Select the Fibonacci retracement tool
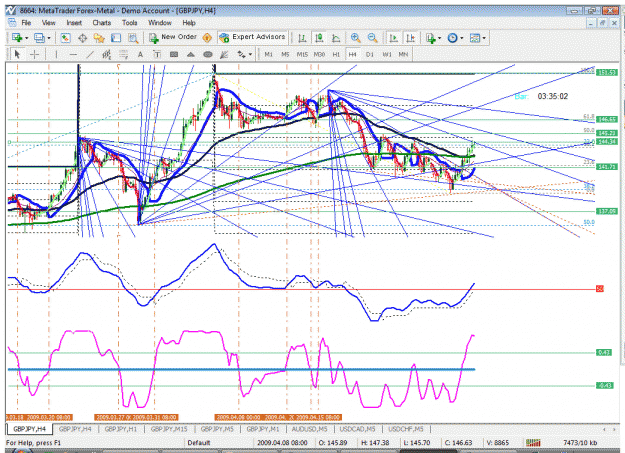Viewport: 625px width, 453px height. coord(124,55)
